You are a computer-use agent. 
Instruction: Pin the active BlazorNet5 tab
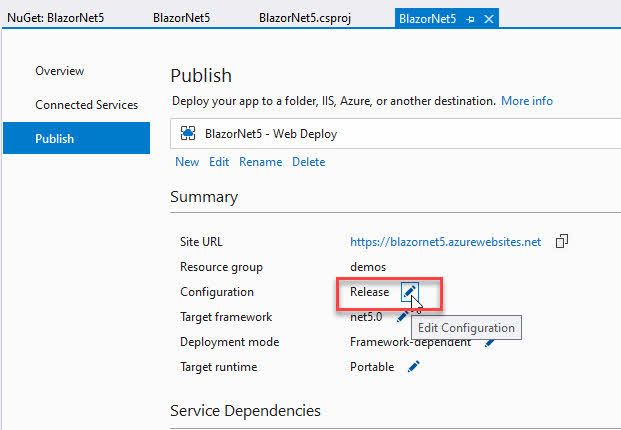click(x=470, y=18)
